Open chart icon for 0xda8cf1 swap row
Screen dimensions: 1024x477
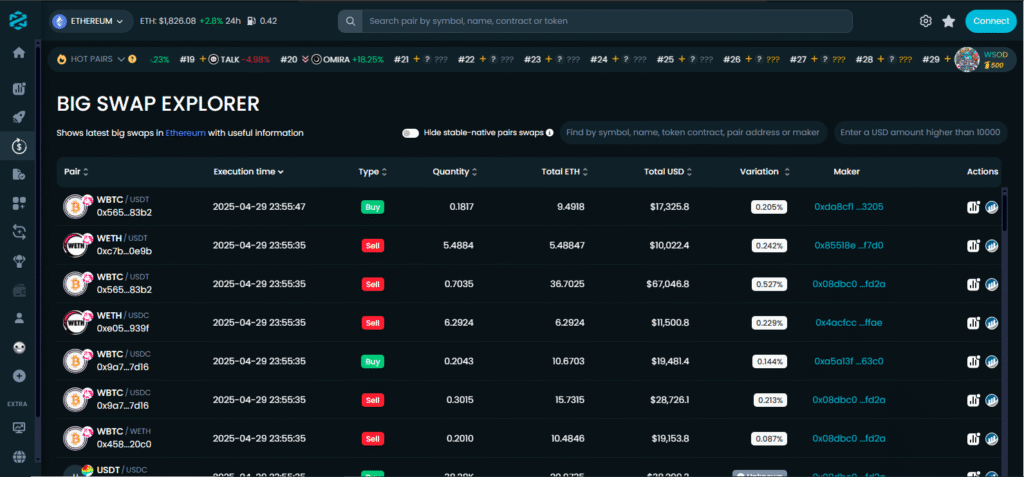973,207
